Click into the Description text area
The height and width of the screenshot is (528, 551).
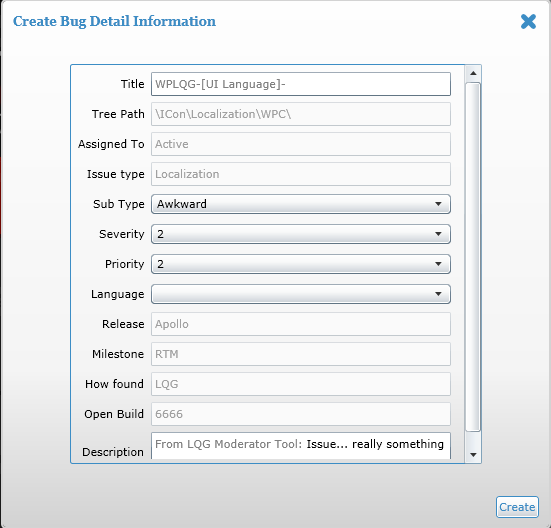point(301,445)
